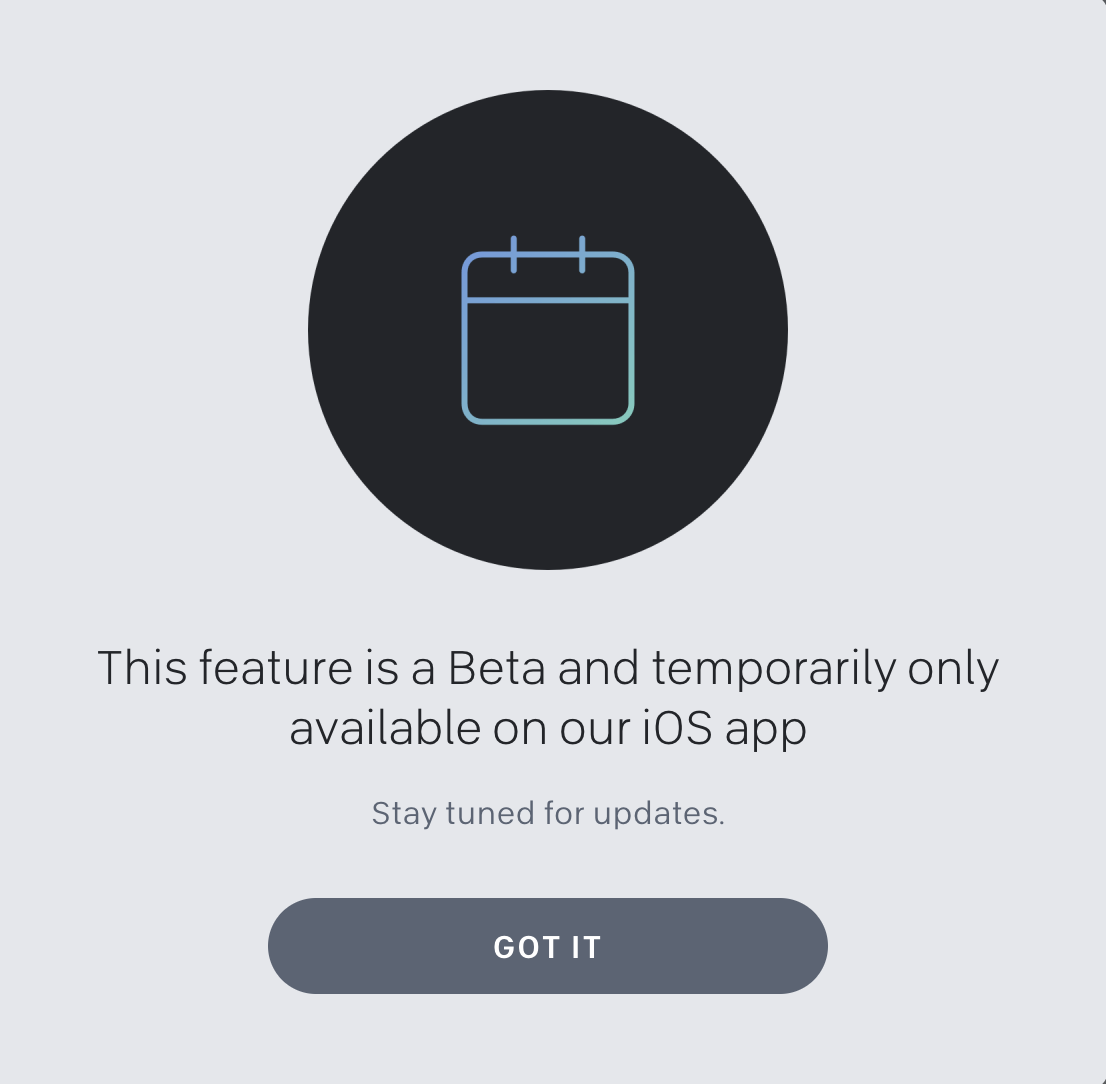
Task: Click the word "iOS" in the heading
Action: pos(677,728)
